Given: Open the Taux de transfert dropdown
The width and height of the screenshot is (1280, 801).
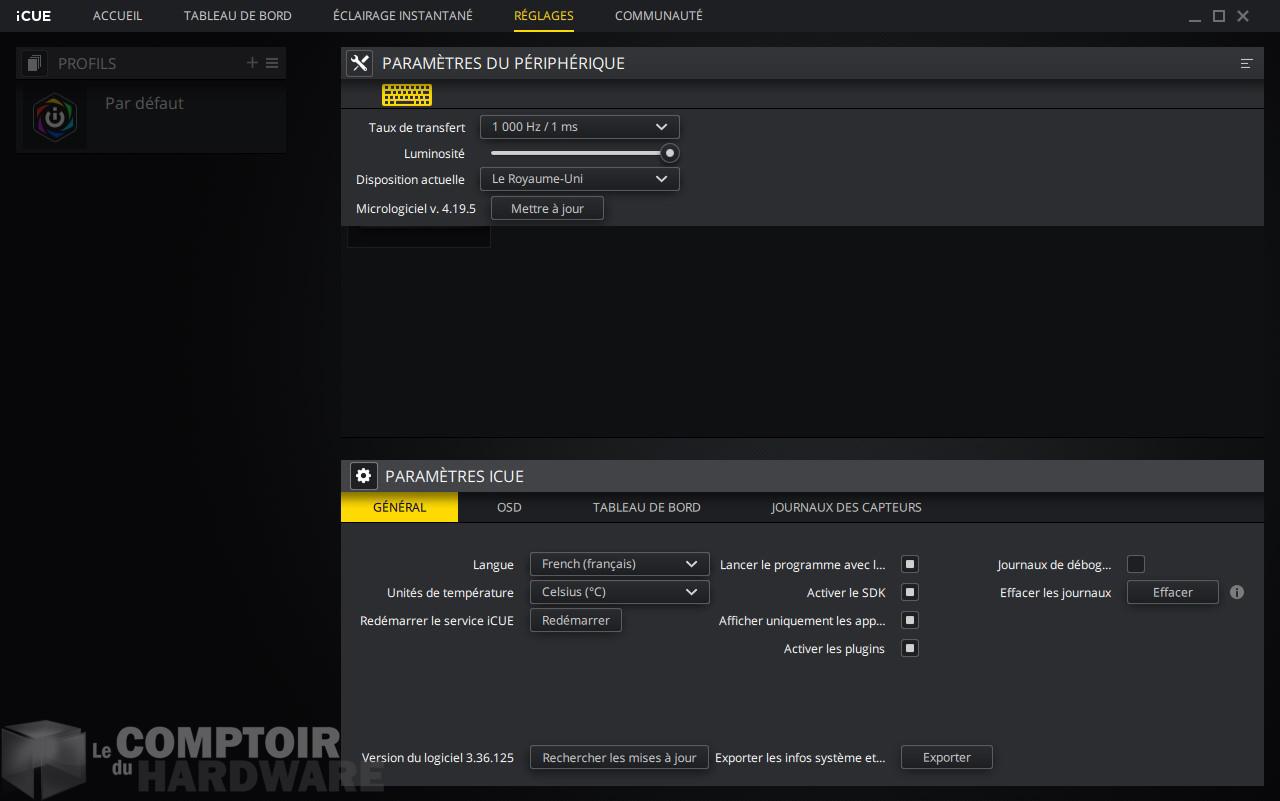Looking at the screenshot, I should (579, 127).
